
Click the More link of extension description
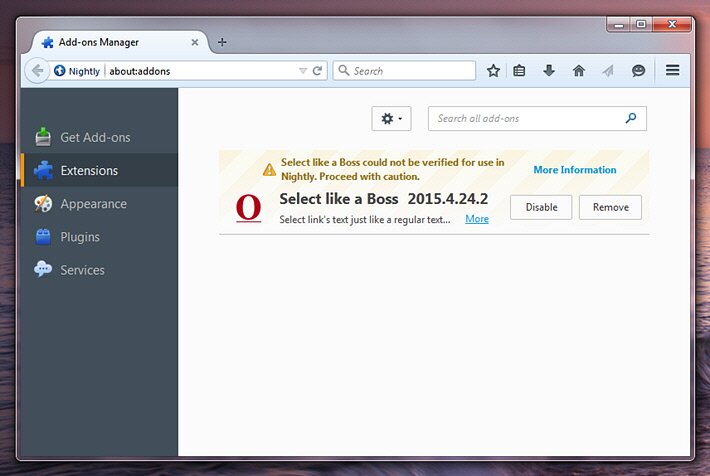coord(477,219)
